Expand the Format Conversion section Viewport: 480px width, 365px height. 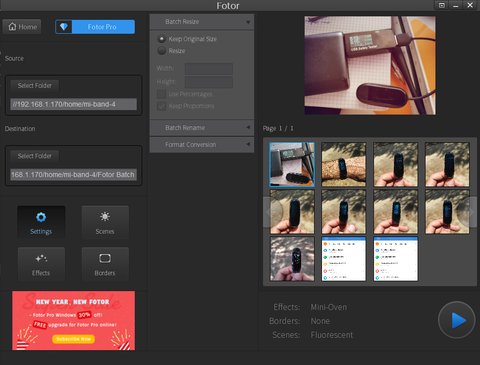point(202,145)
